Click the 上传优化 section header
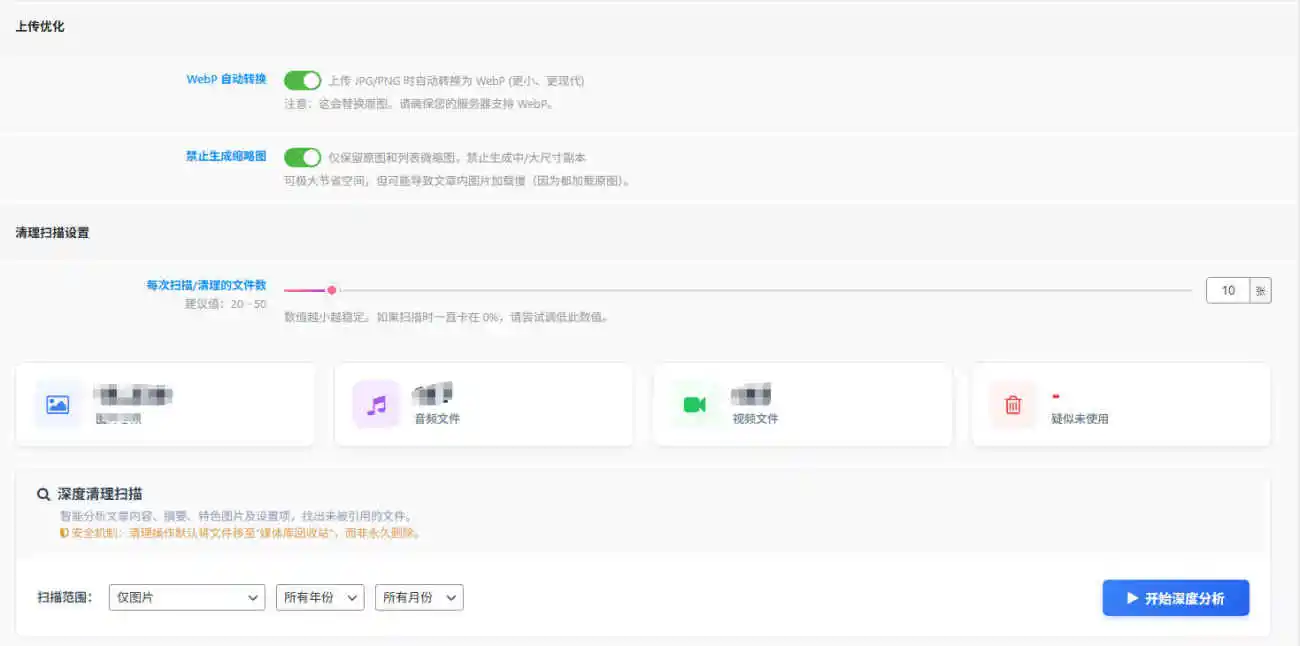The width and height of the screenshot is (1300, 646). coord(40,26)
